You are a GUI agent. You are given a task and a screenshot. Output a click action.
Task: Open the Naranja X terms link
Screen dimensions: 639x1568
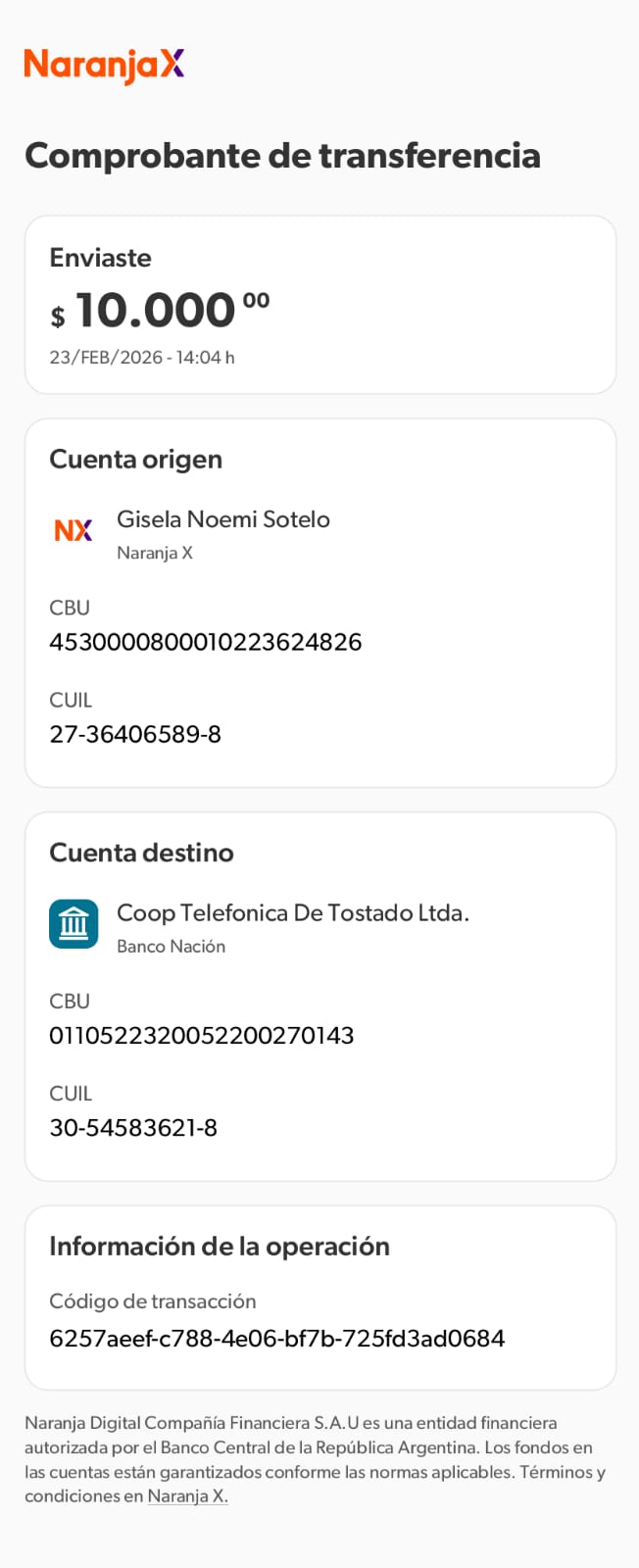click(x=187, y=1496)
